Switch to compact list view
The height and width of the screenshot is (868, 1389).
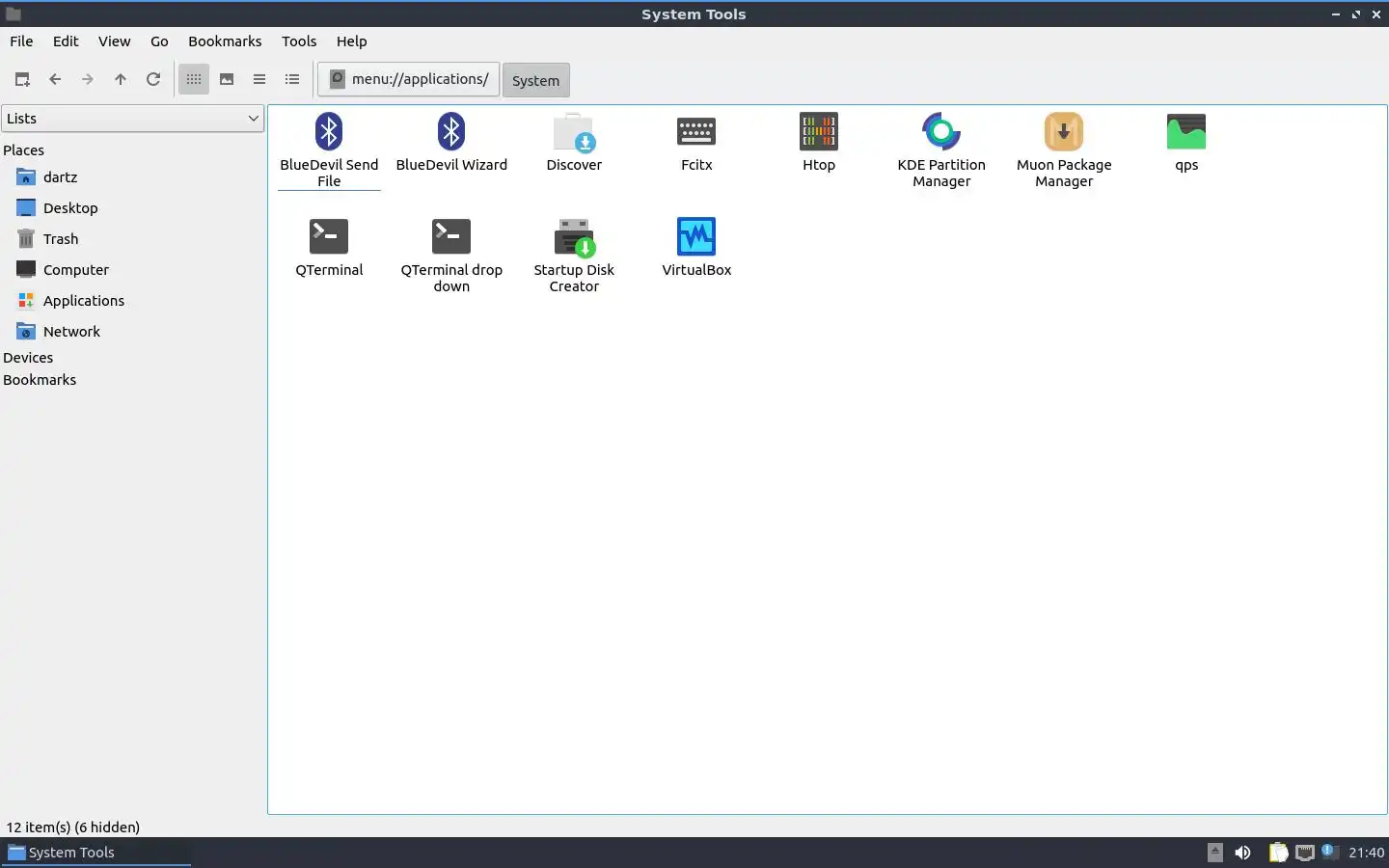(259, 79)
